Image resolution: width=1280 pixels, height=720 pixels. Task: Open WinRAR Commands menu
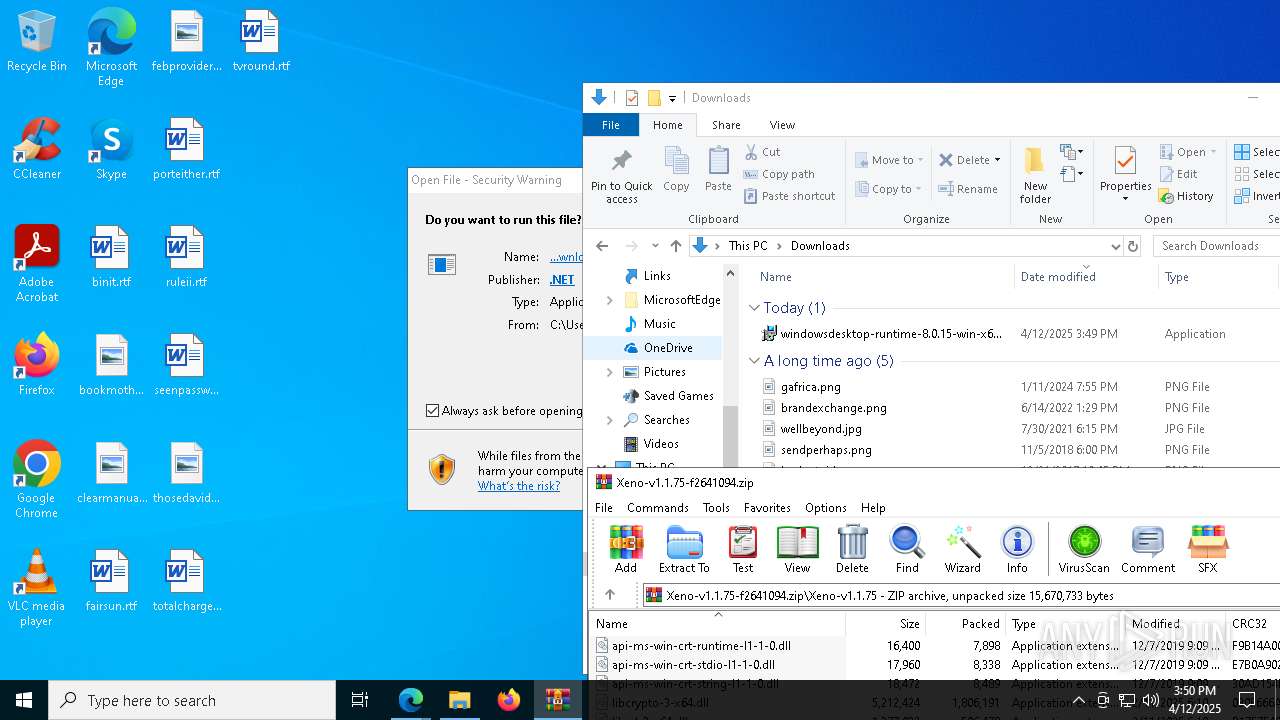tap(657, 508)
